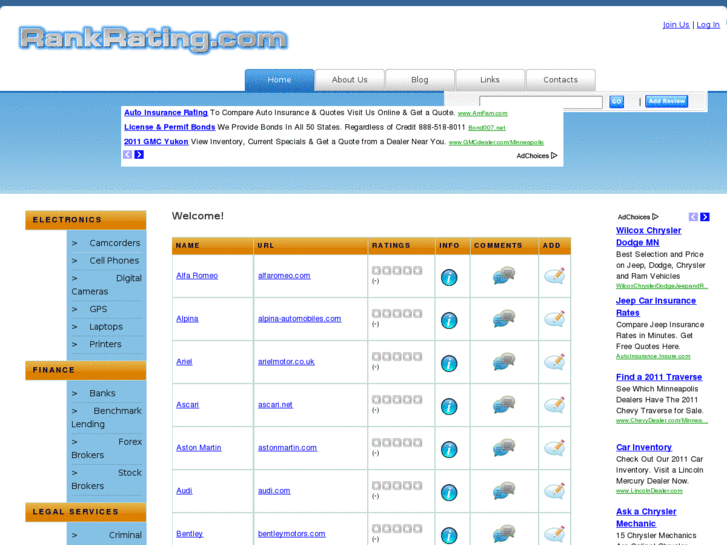This screenshot has width=727, height=545.
Task: Click next arrow in right sidebar ads
Action: point(705,217)
